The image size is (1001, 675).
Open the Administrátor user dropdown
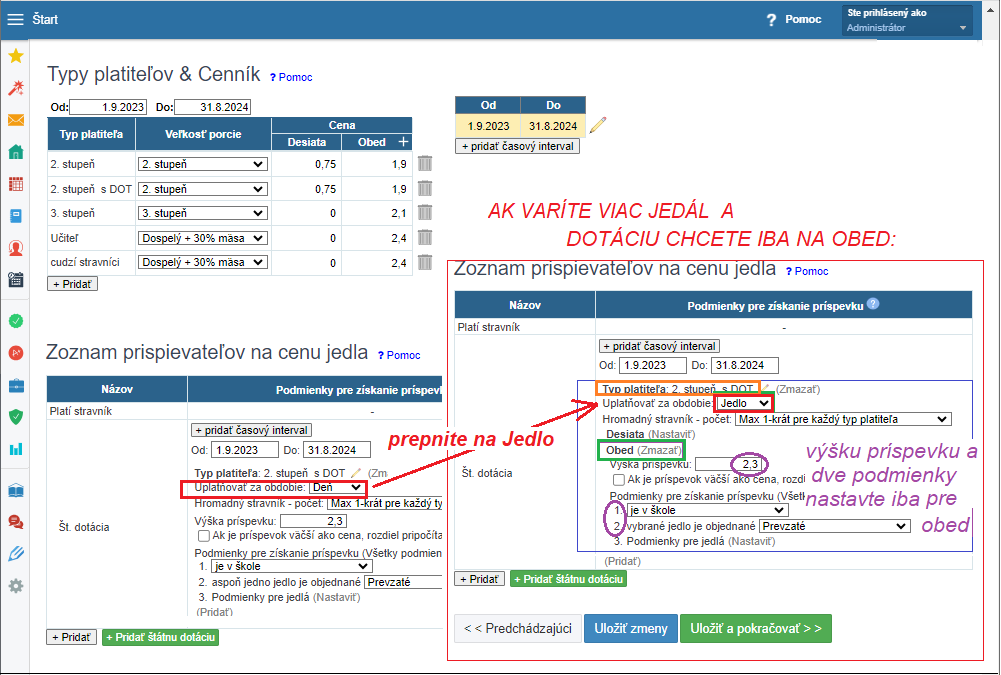(x=907, y=20)
